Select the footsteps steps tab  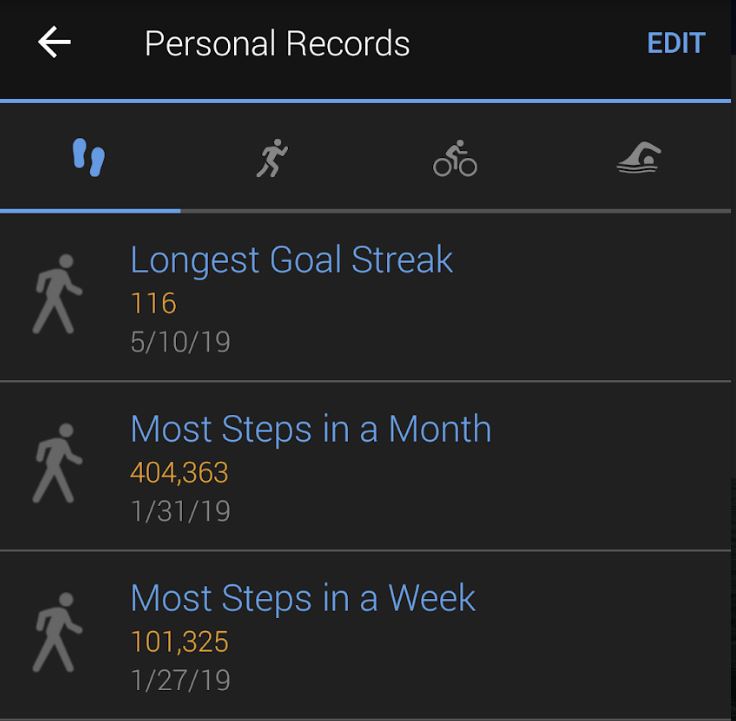(x=89, y=157)
